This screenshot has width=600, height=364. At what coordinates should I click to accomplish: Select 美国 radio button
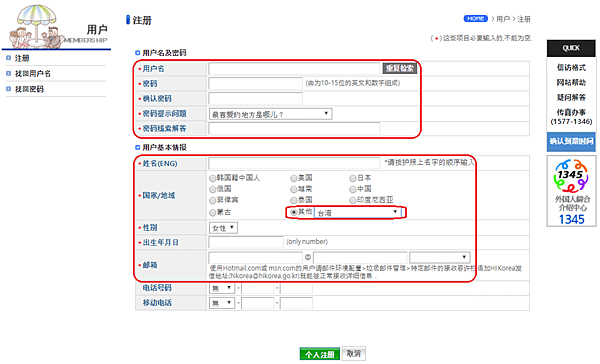pyautogui.click(x=293, y=178)
